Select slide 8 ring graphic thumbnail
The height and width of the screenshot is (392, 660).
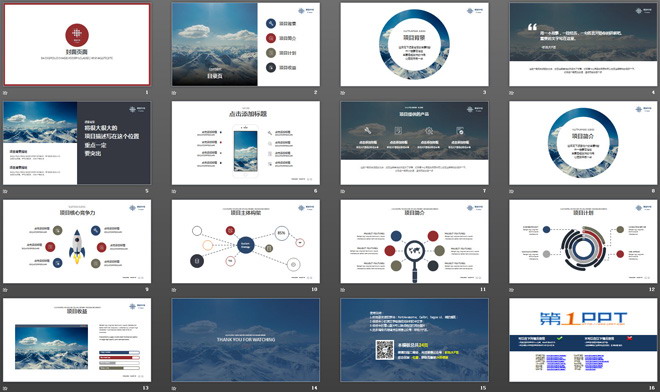(583, 143)
